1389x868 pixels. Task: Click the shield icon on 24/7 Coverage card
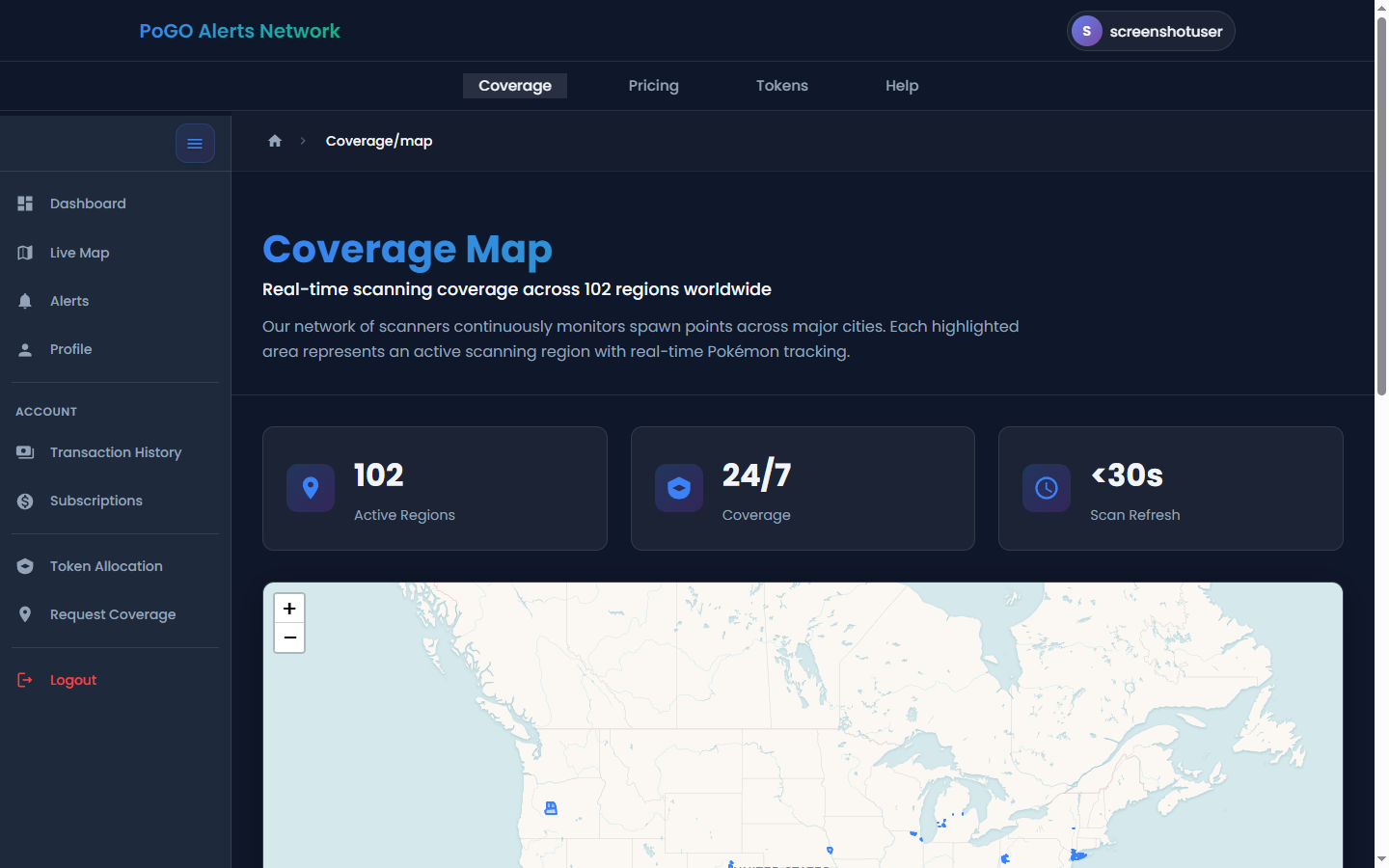(x=679, y=488)
